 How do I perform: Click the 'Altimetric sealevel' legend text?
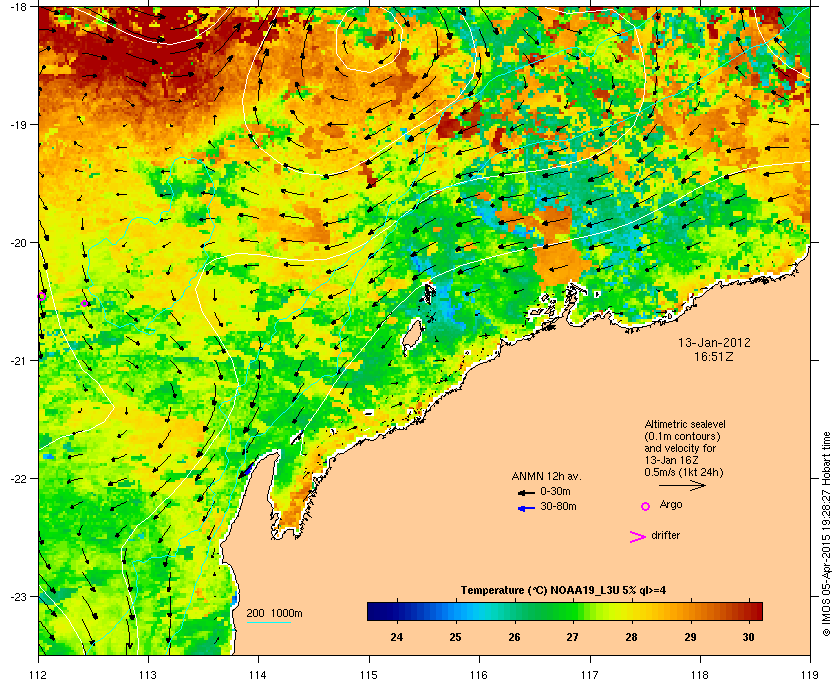pos(685,424)
